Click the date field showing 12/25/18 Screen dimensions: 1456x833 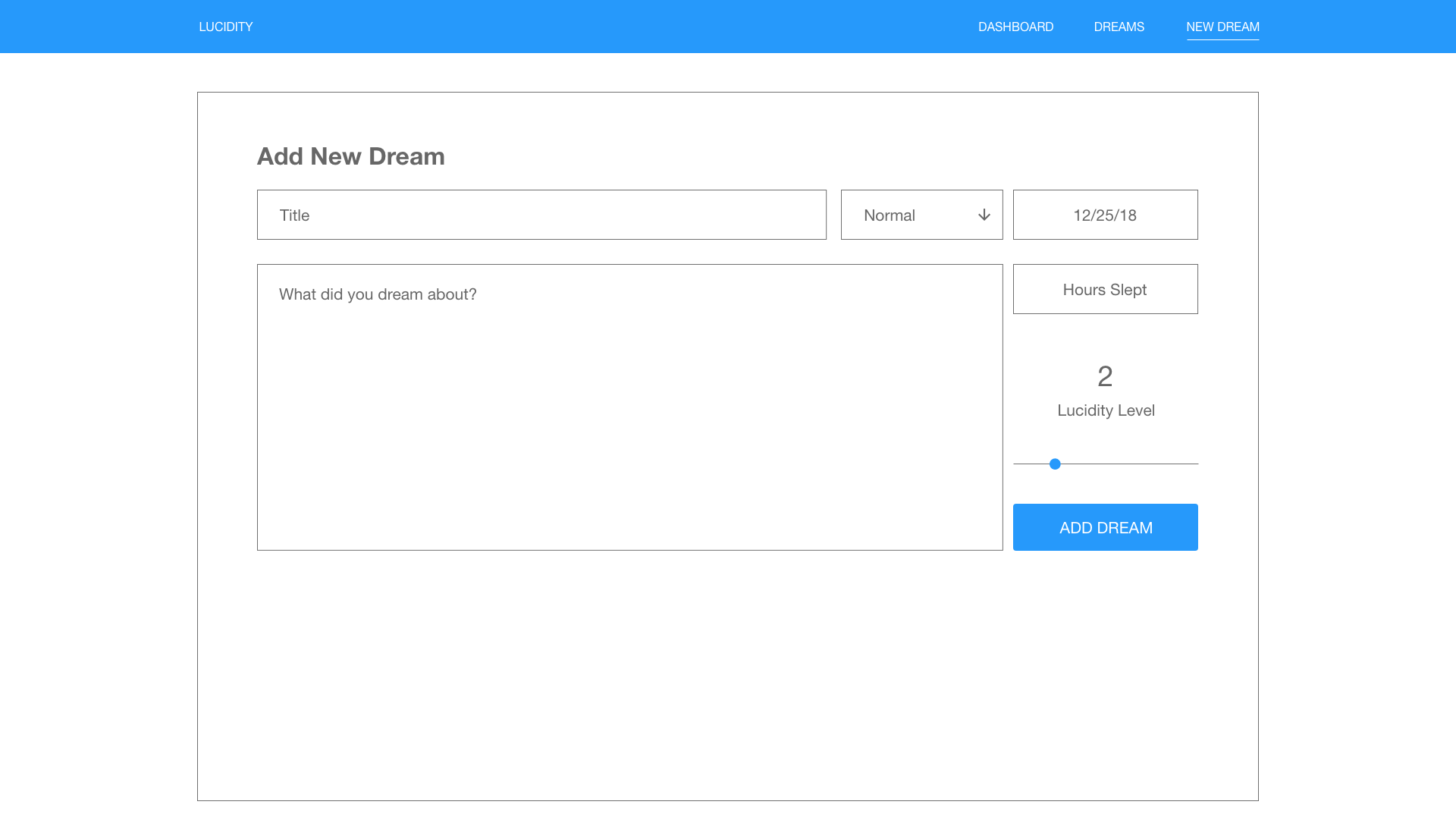pyautogui.click(x=1105, y=215)
